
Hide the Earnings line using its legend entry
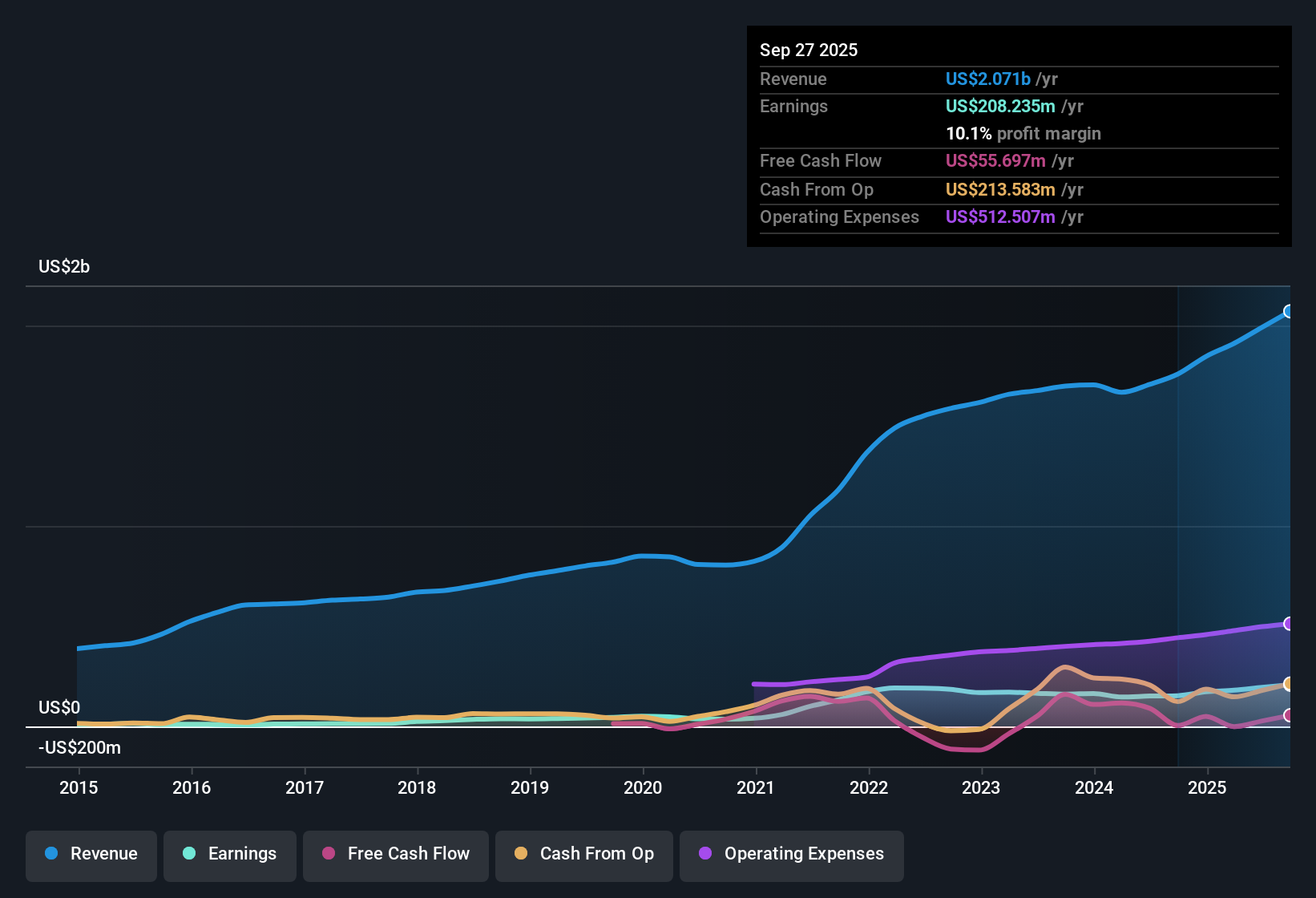pos(229,854)
